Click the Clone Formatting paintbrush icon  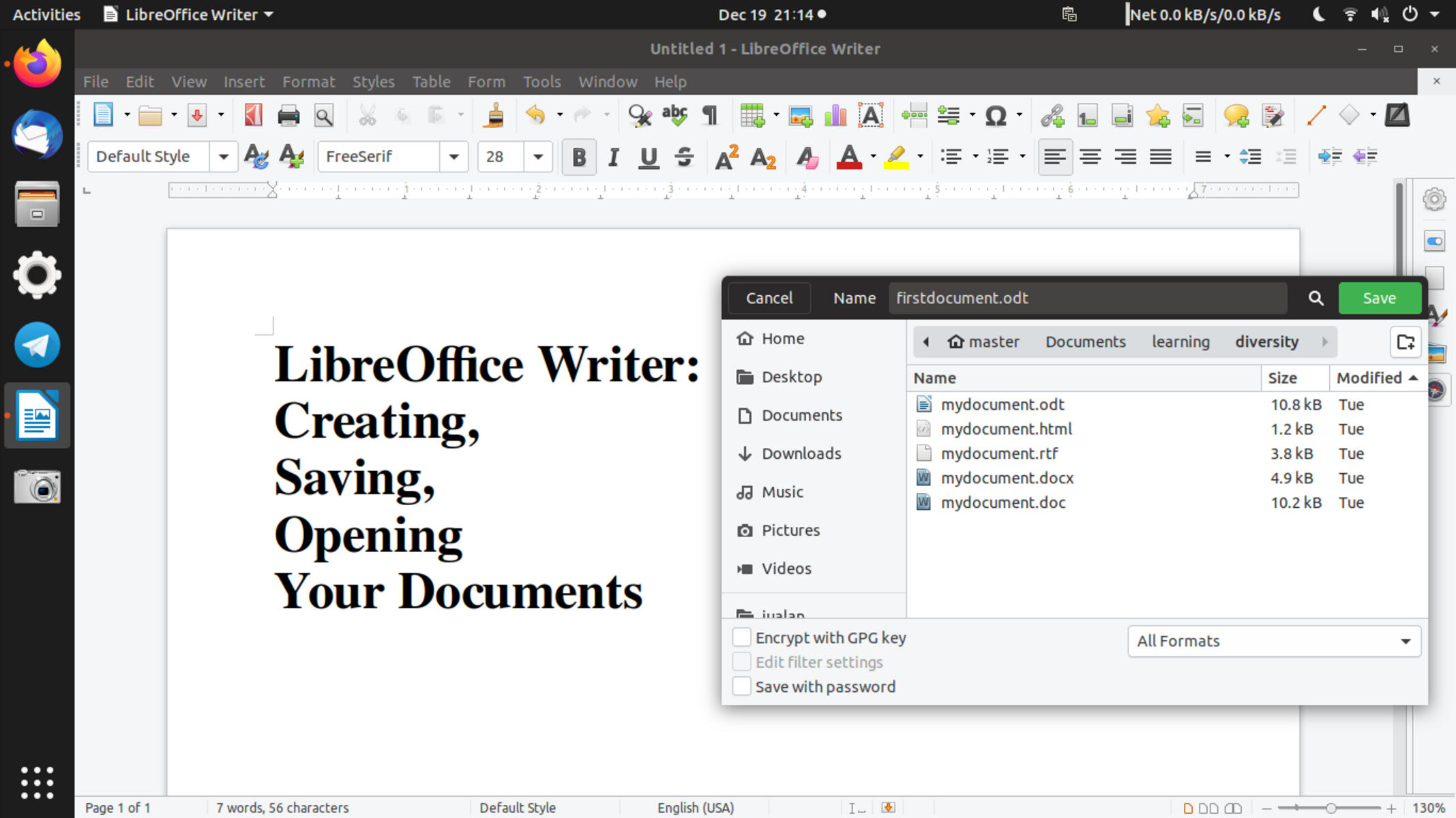click(494, 116)
